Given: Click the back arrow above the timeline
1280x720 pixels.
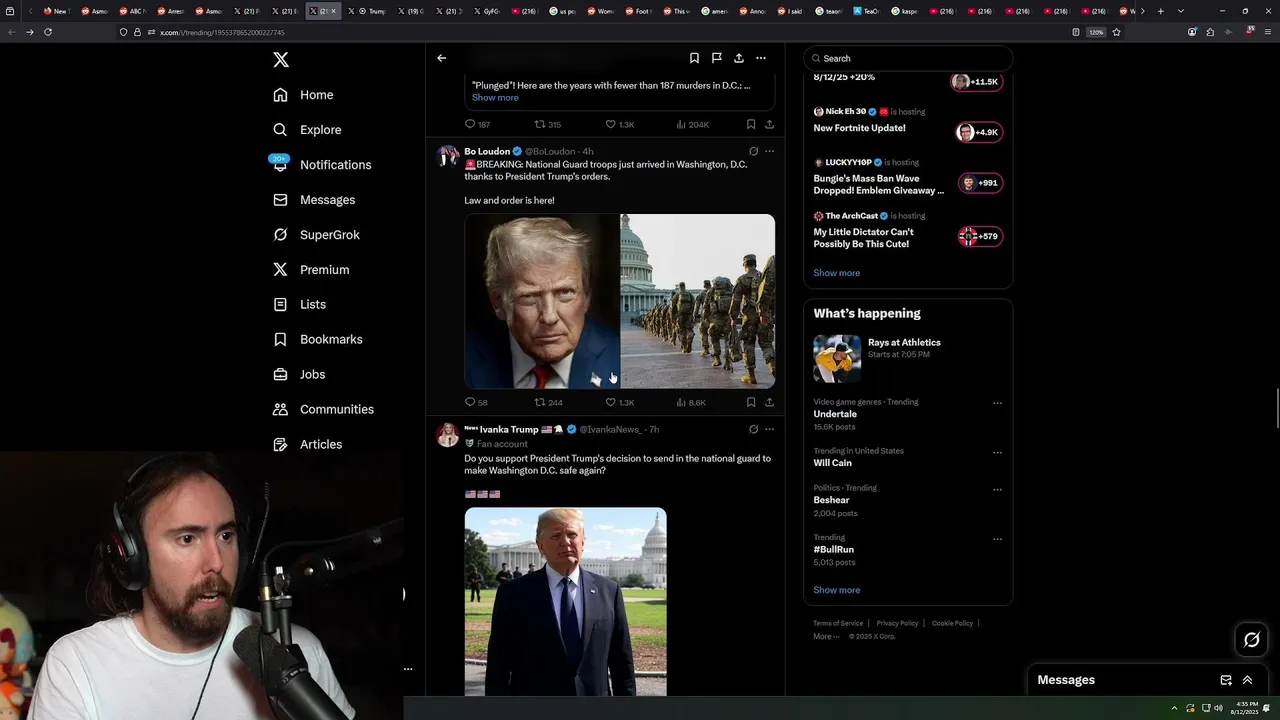Looking at the screenshot, I should tap(441, 58).
